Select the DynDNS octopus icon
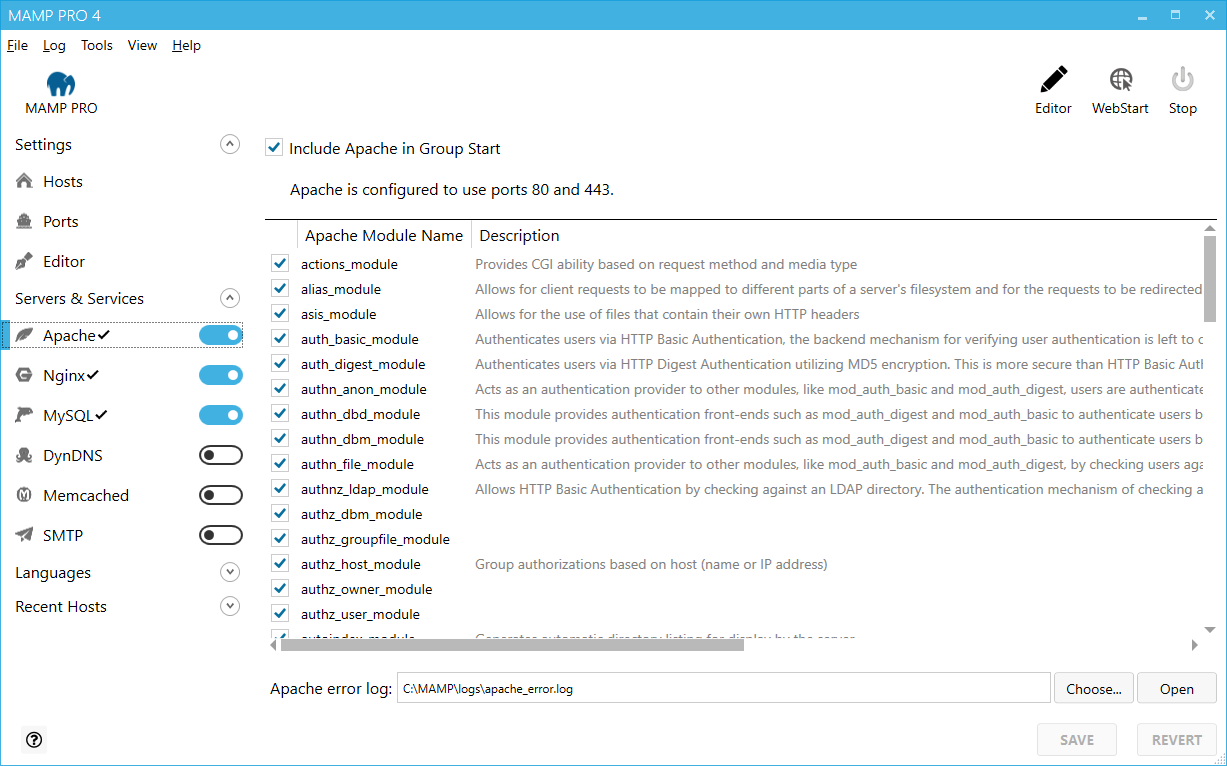The width and height of the screenshot is (1227, 766). coord(25,455)
